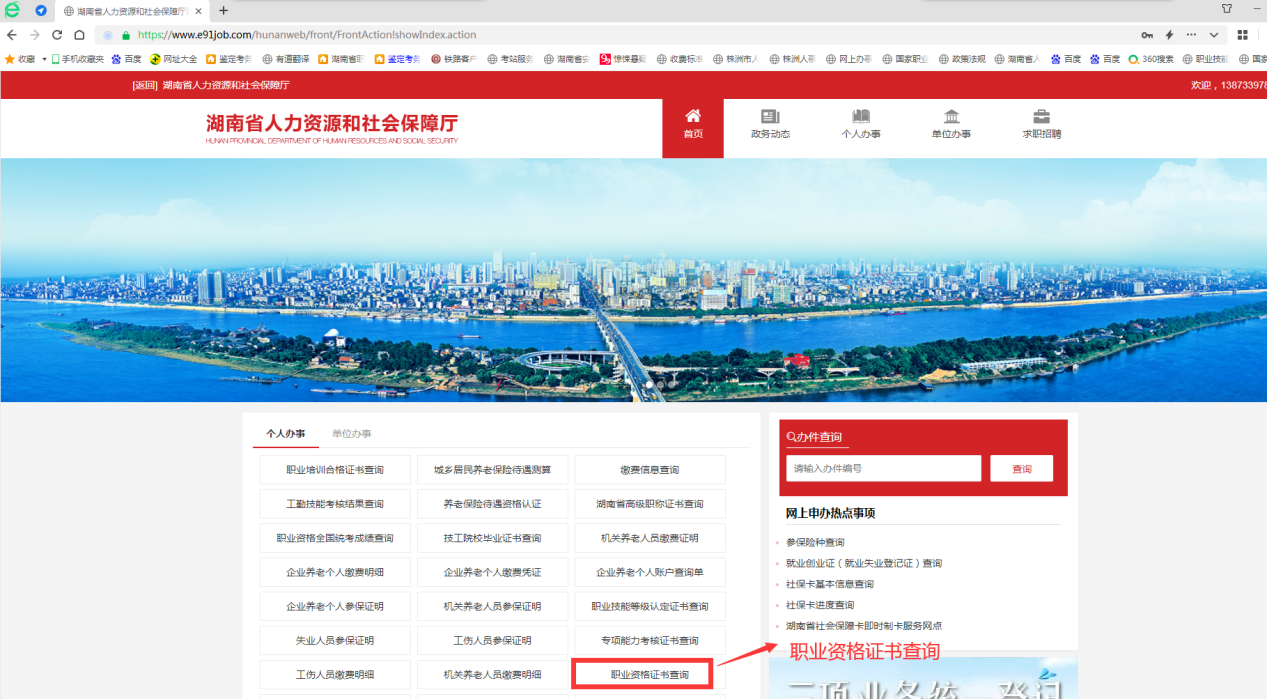Open the three-dots more options menu
Screen dimensions: 1267x699
click(1191, 35)
